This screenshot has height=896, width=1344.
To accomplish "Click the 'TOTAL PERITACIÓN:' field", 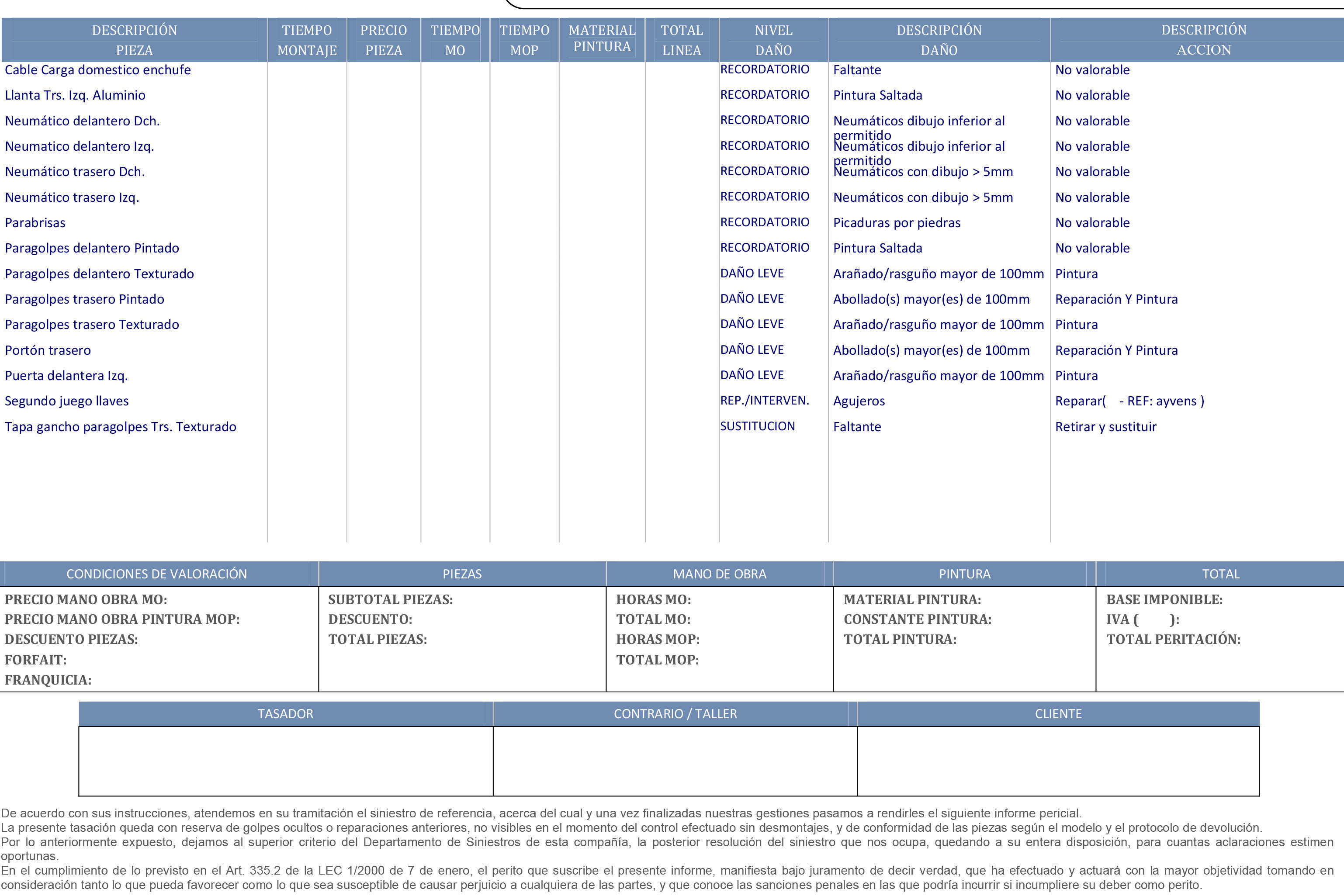I will [1173, 640].
